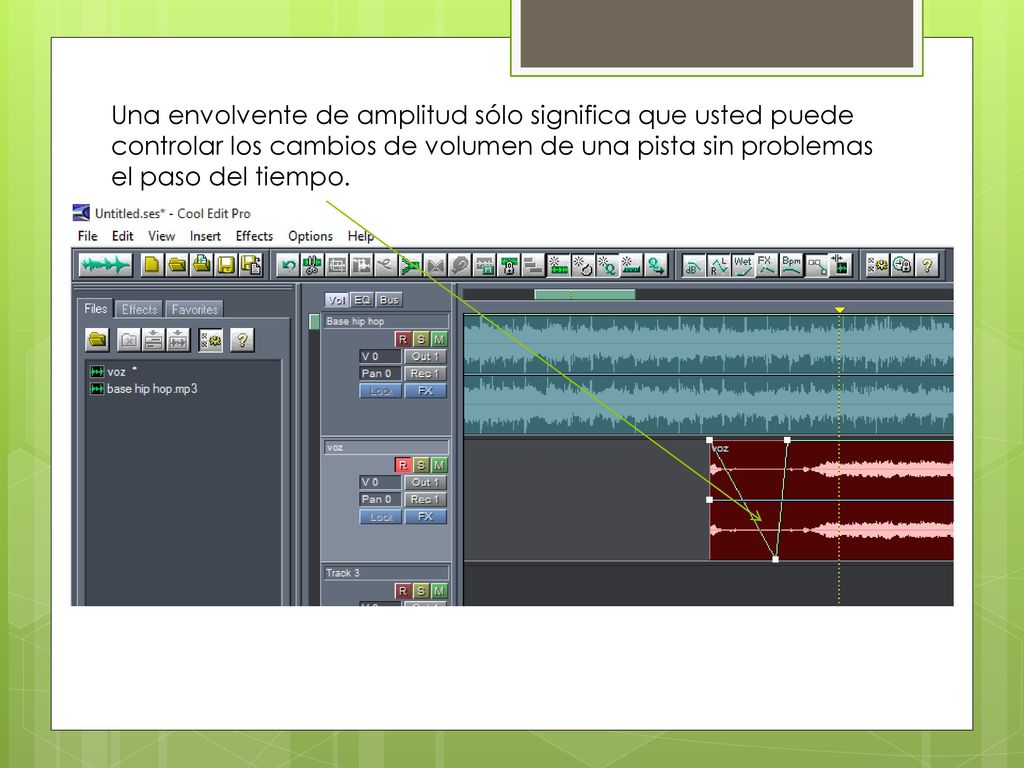Click Insert into Multitrack icon in Files panel
The width and height of the screenshot is (1024, 768).
(x=153, y=340)
